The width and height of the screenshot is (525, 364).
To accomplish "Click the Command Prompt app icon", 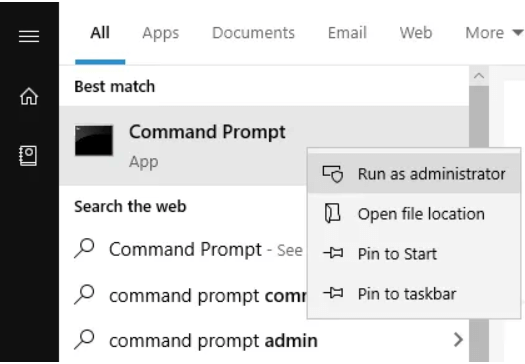I will [94, 140].
